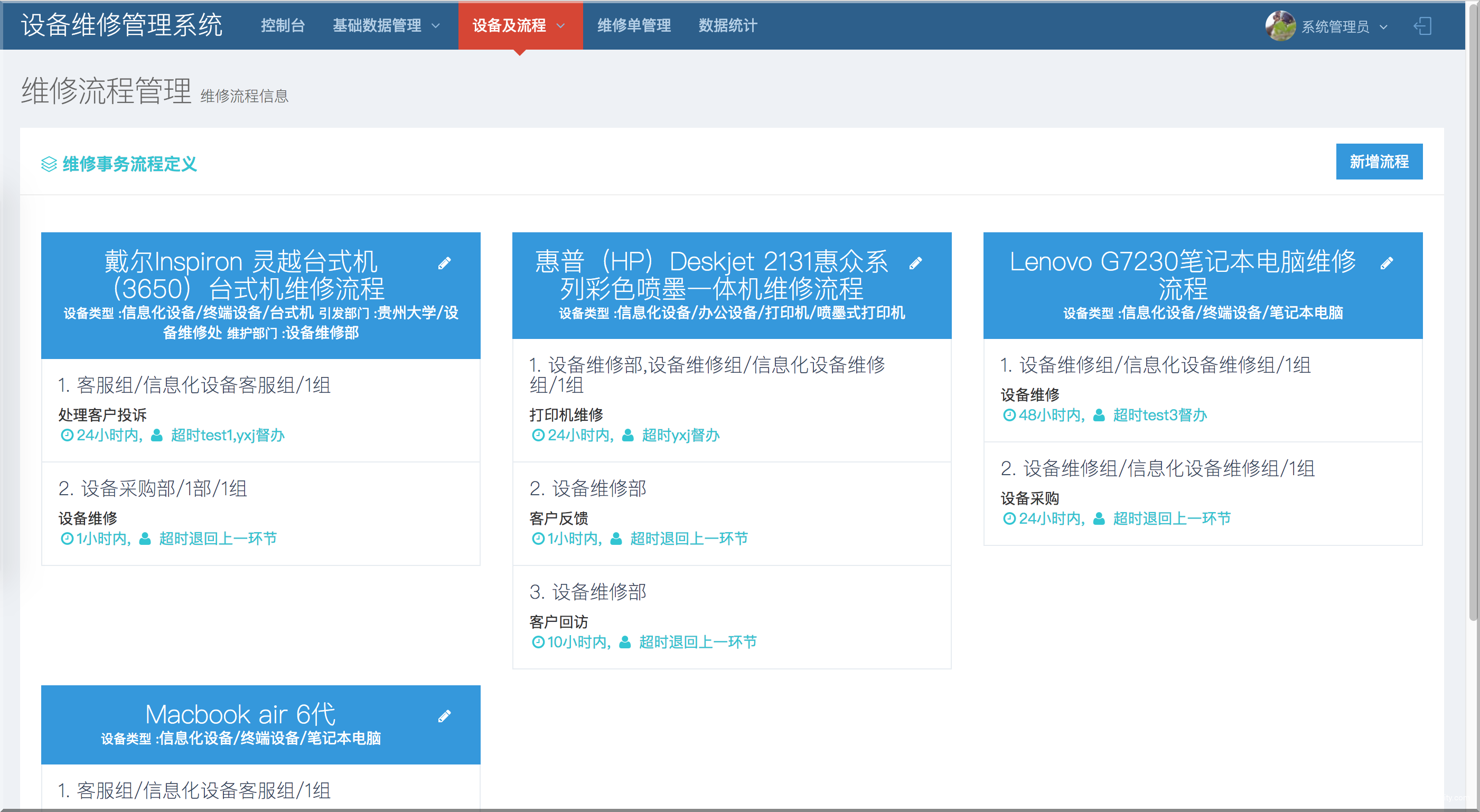This screenshot has width=1480, height=812.
Task: Open the 维修单管理 menu
Action: tap(634, 26)
